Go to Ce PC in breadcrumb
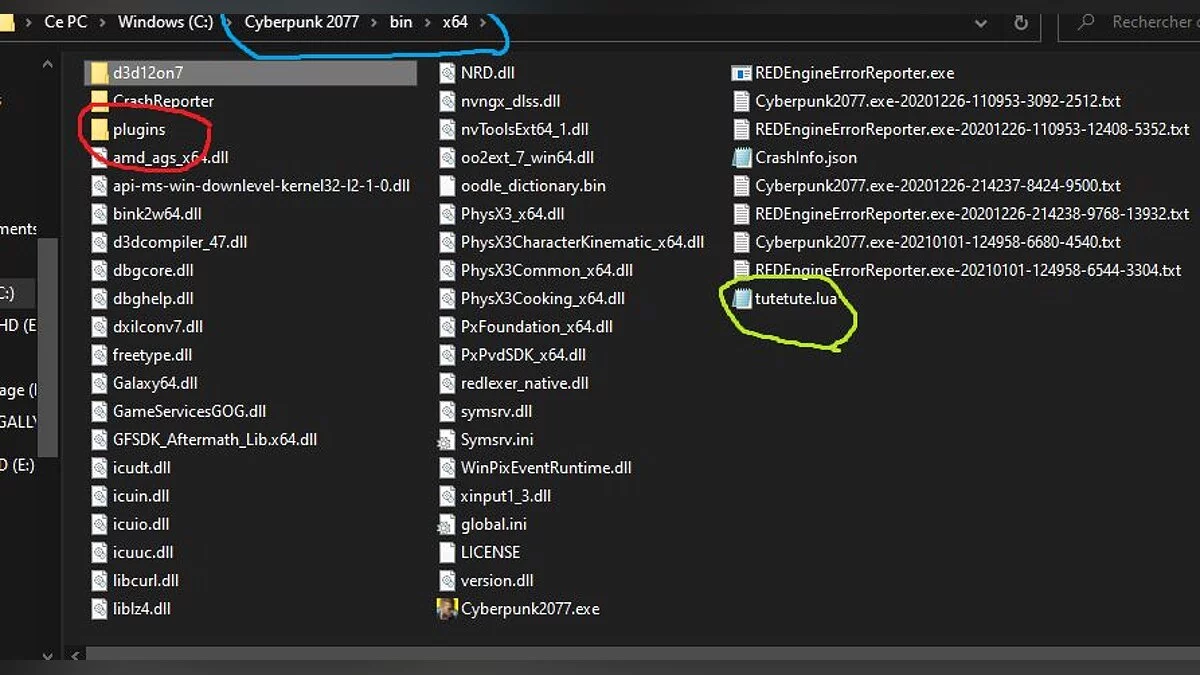1200x675 pixels. [x=66, y=22]
